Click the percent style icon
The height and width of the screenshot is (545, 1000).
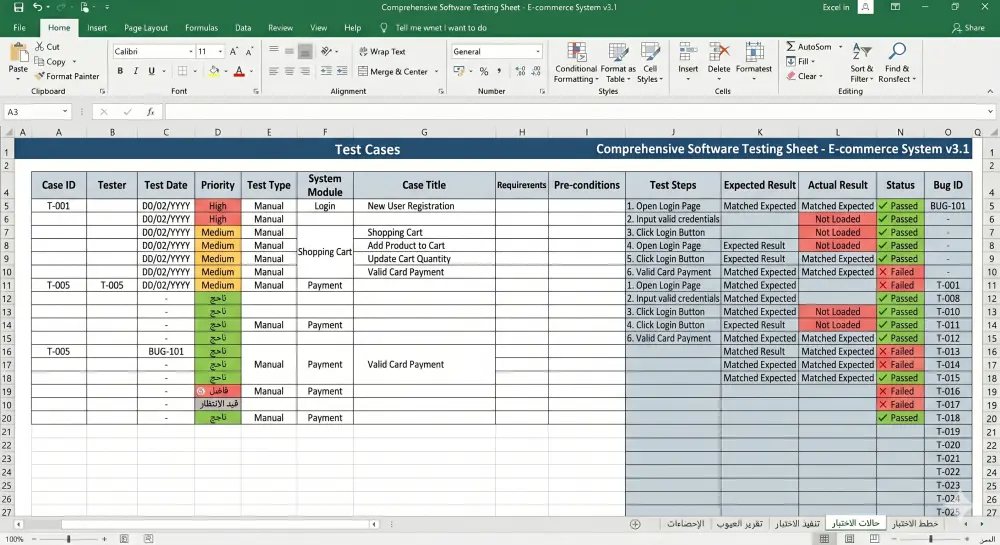[x=484, y=71]
